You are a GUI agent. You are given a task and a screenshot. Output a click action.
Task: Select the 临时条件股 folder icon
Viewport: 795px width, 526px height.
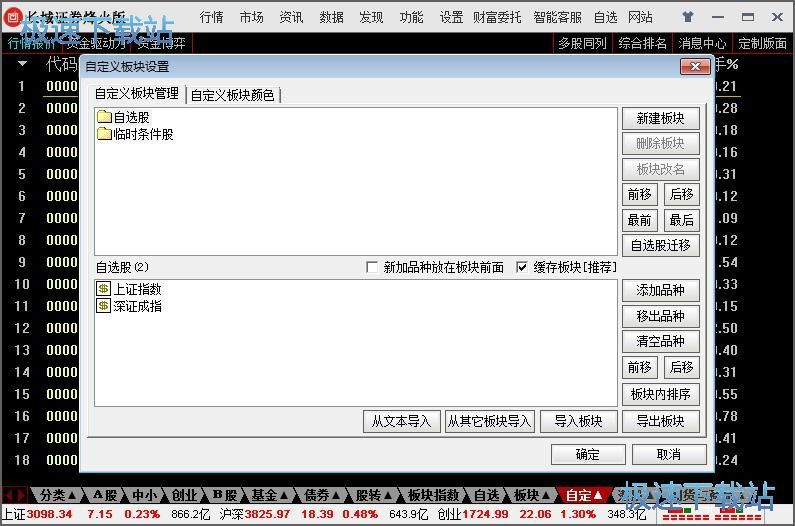click(104, 134)
